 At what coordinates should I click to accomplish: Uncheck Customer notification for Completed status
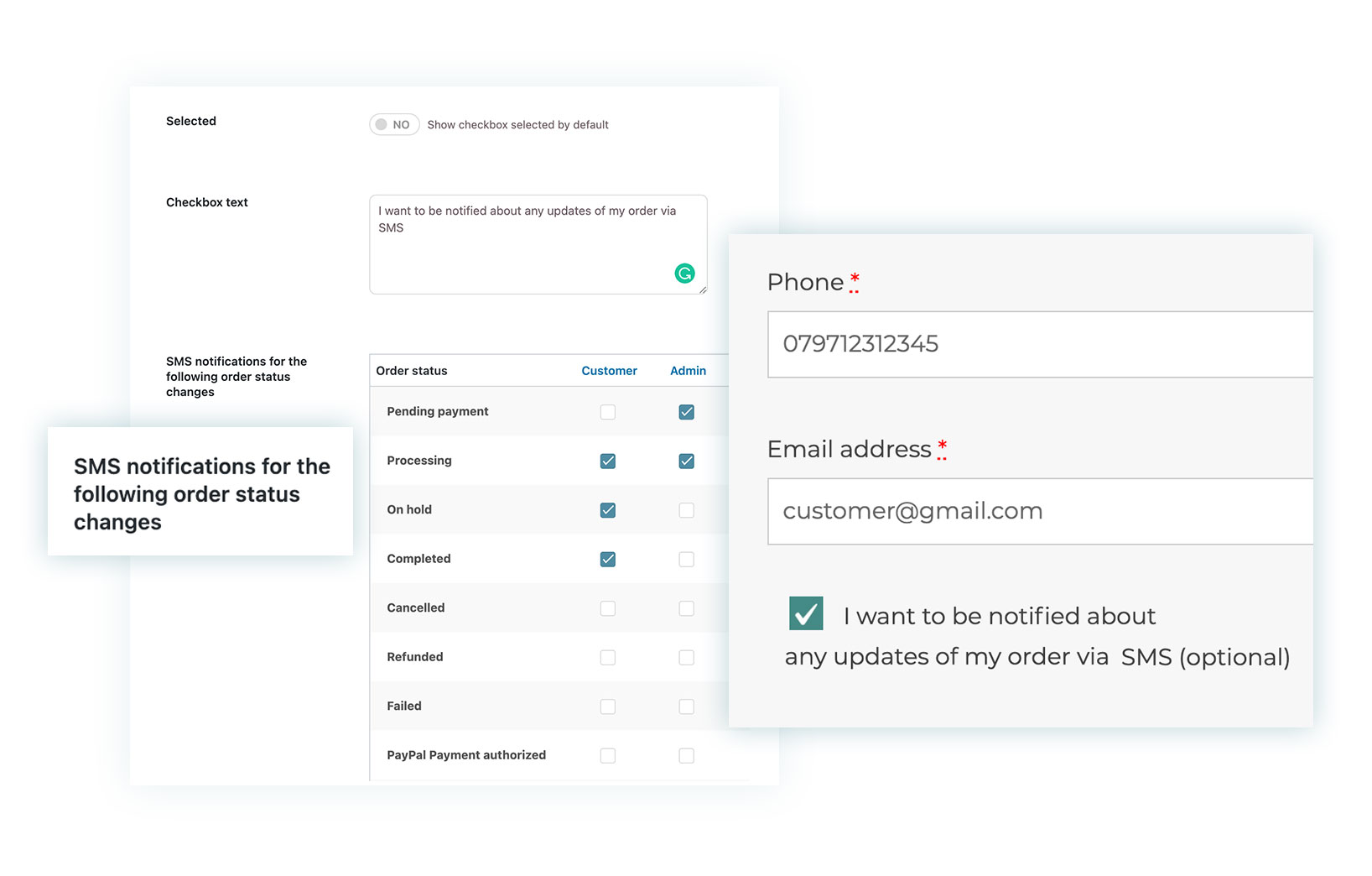(x=608, y=560)
